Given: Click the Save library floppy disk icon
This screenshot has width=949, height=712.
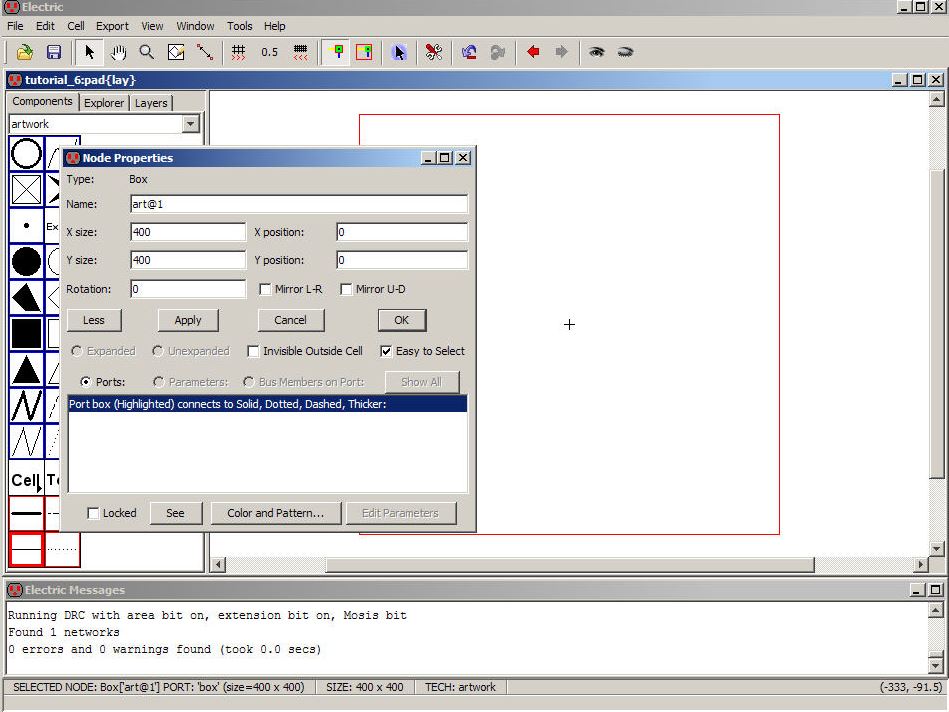Looking at the screenshot, I should coord(54,52).
